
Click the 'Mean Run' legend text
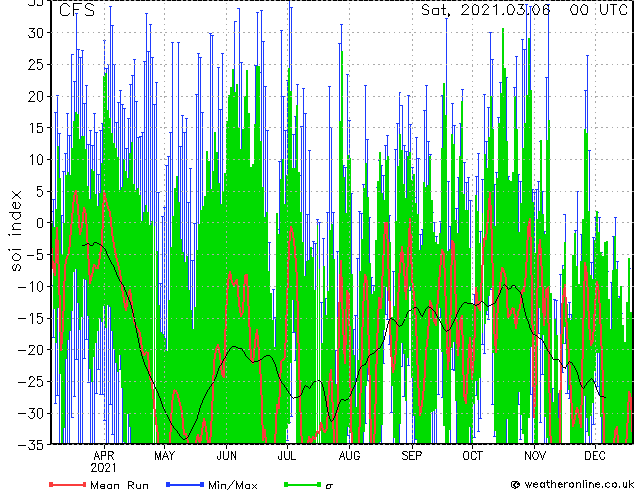pos(119,485)
